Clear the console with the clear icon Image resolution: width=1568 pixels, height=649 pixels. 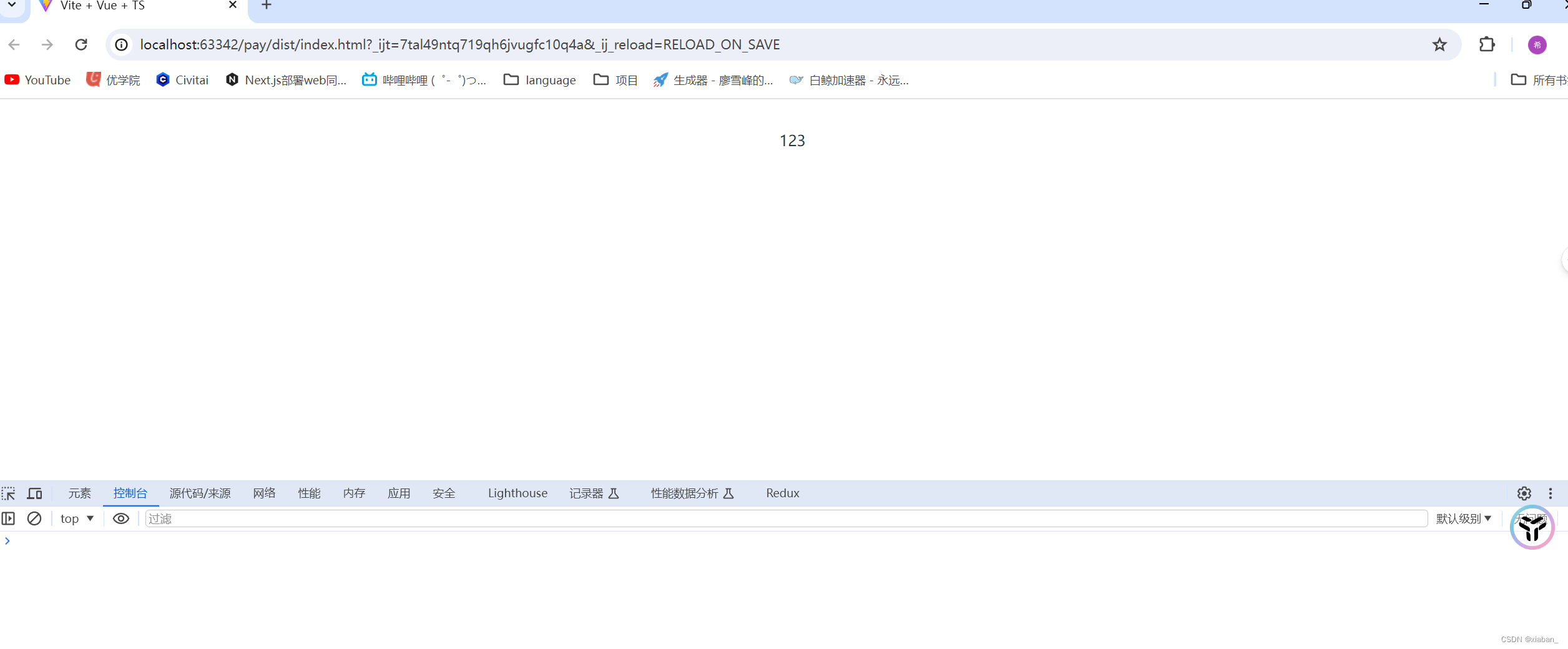coord(34,518)
